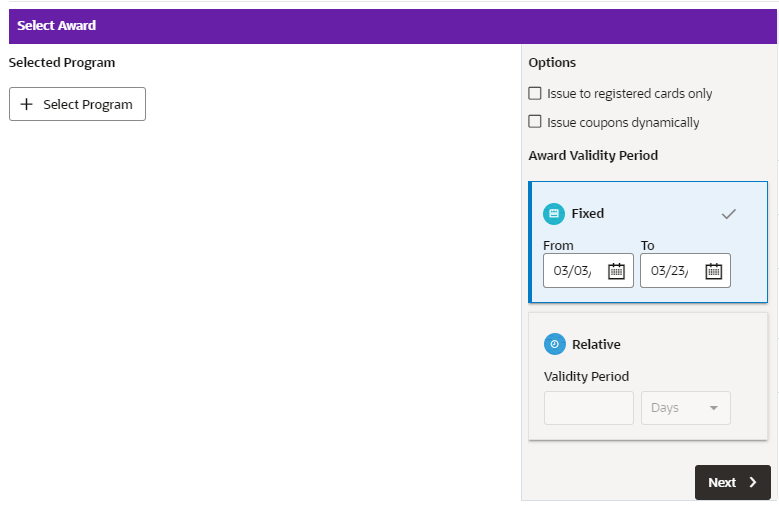Click the Validity Period label
779x509 pixels.
click(x=586, y=376)
